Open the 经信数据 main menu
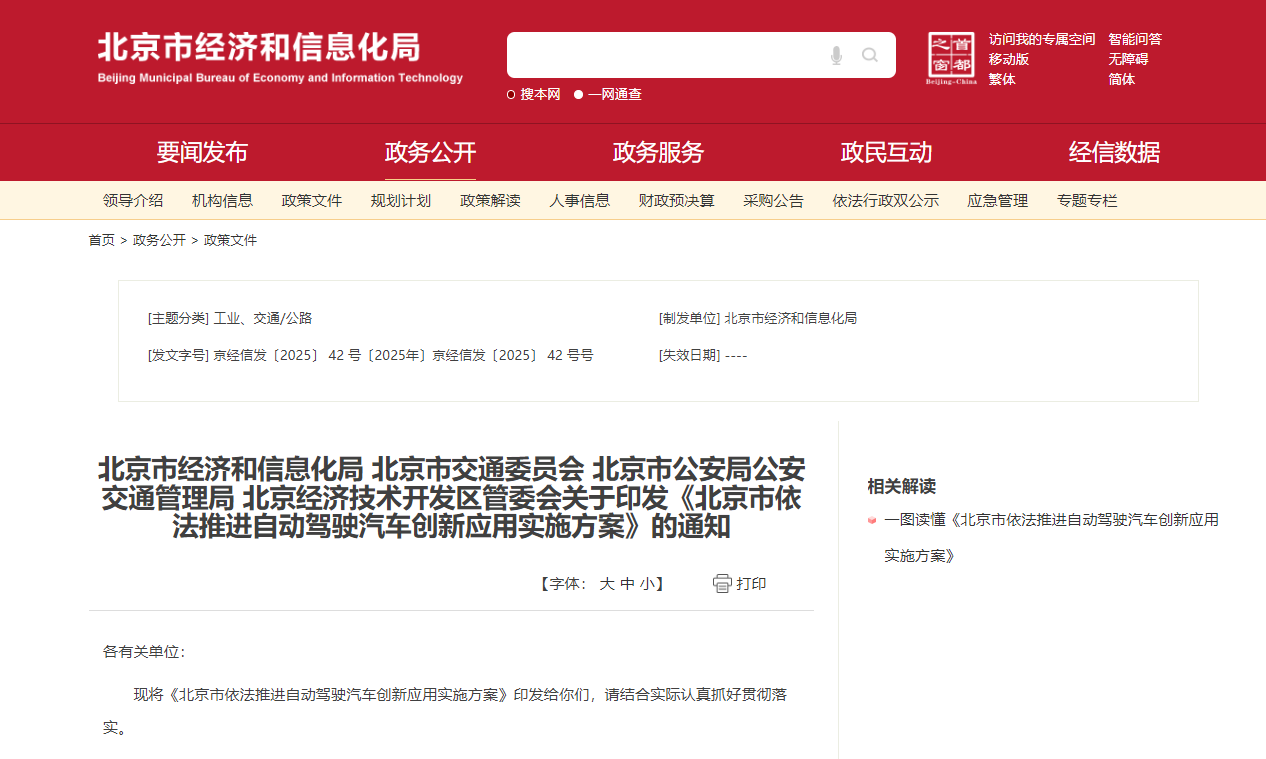Screen dimensions: 1266x759 pyautogui.click(x=1114, y=153)
